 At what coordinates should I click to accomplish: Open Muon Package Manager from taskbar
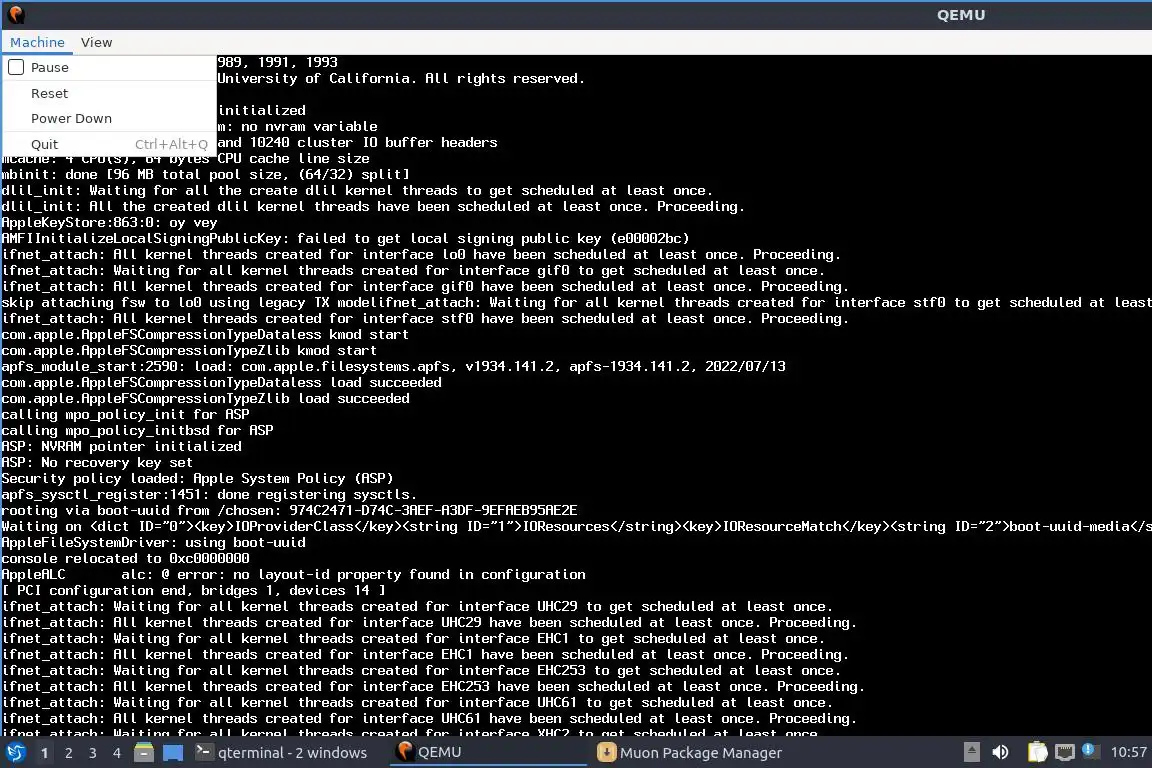click(691, 753)
